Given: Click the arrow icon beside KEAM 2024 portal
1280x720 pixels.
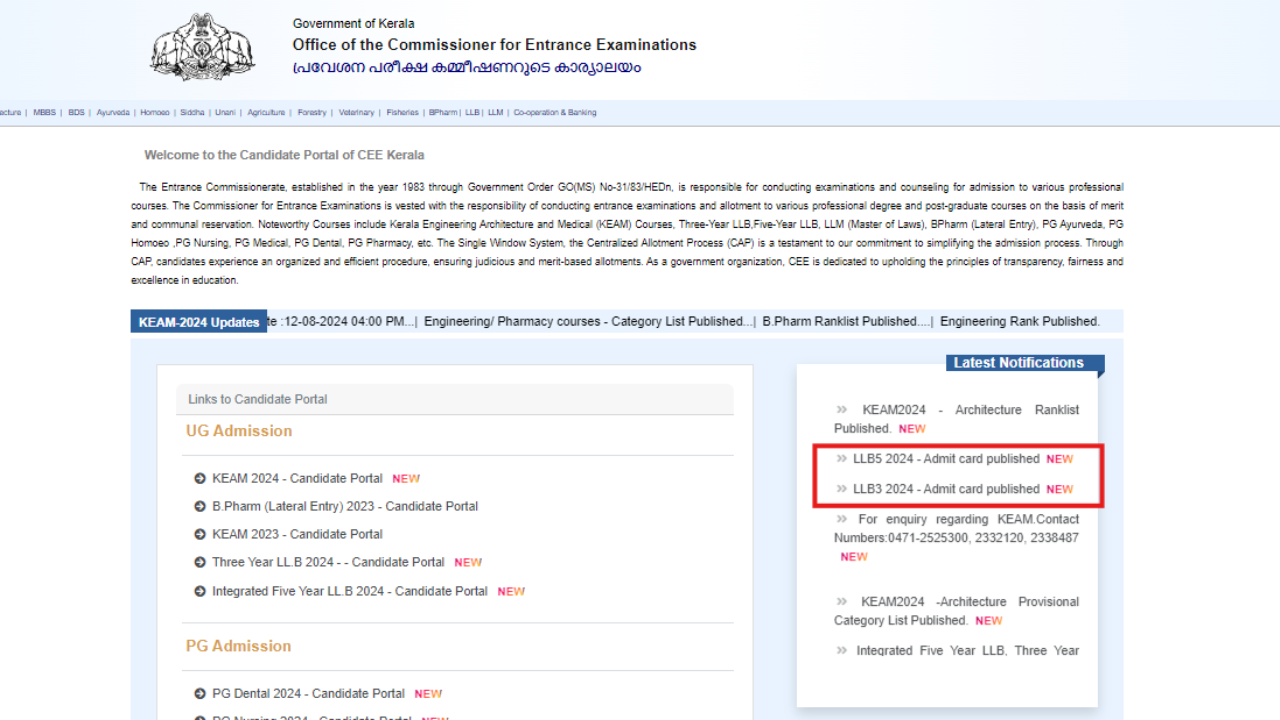Looking at the screenshot, I should point(200,479).
